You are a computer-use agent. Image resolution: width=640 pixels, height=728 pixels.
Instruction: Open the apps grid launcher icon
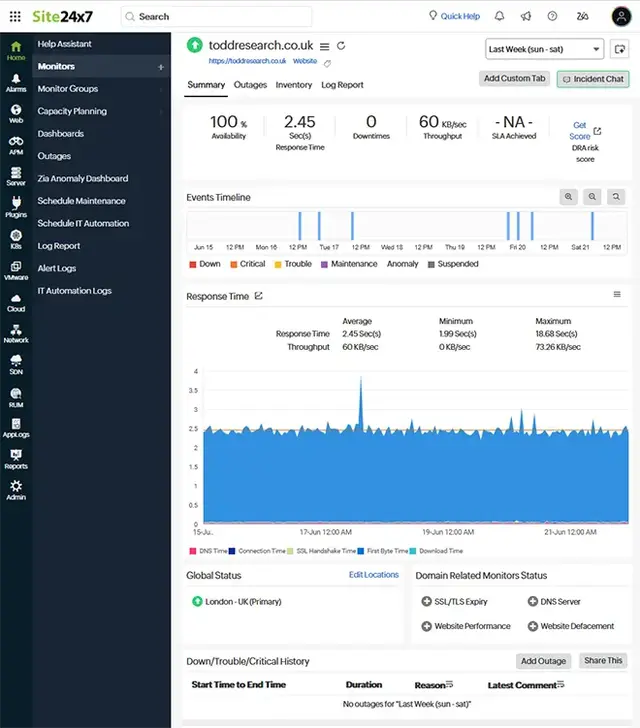coord(15,17)
